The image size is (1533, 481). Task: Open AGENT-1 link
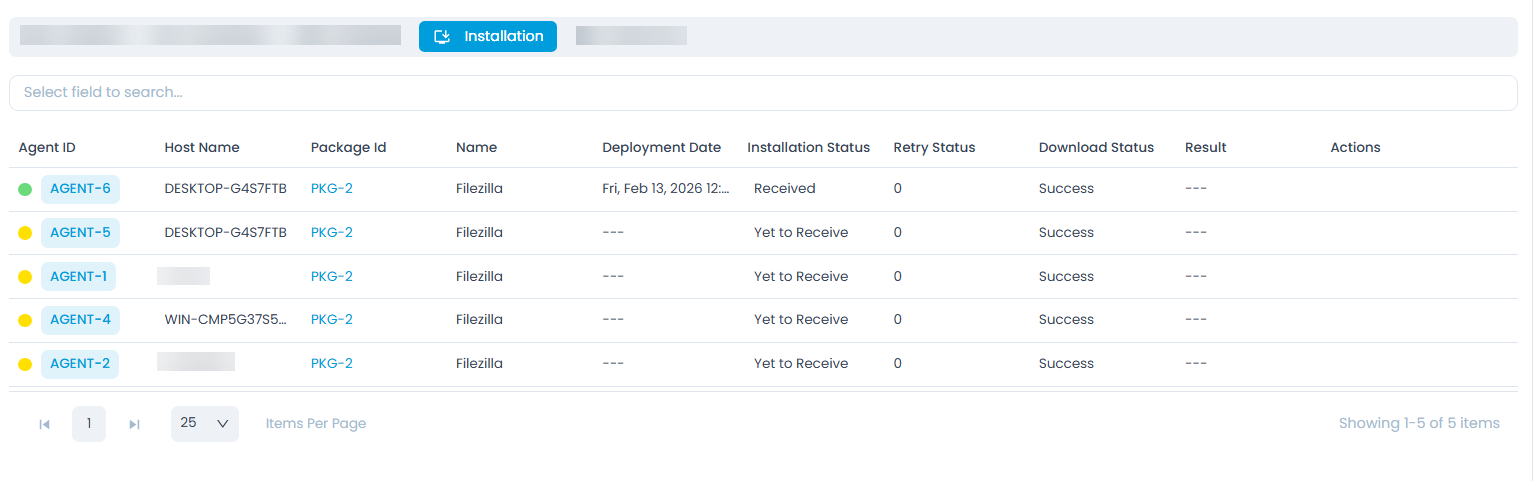[78, 277]
